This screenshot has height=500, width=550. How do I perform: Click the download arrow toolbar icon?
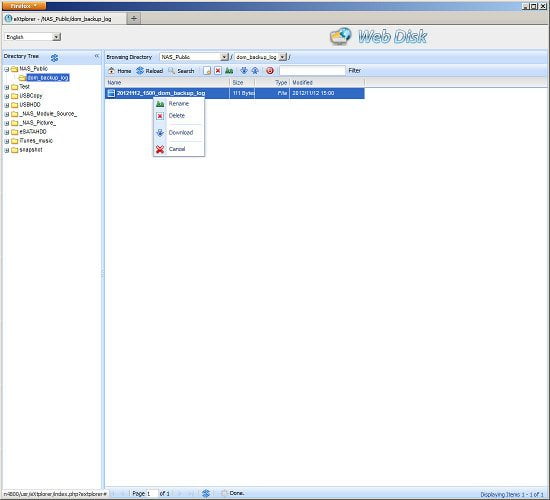pos(244,71)
